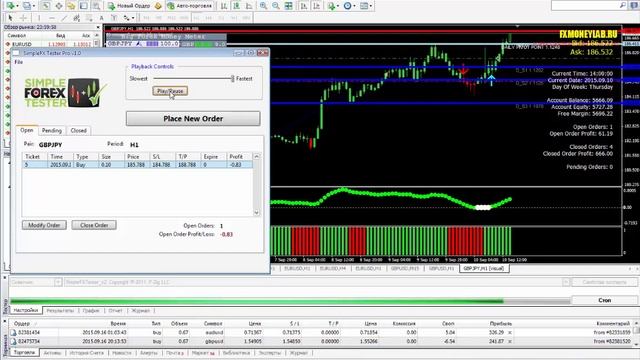This screenshot has width=640, height=360.
Task: Click the Tile Windows icon
Action: tap(289, 6)
